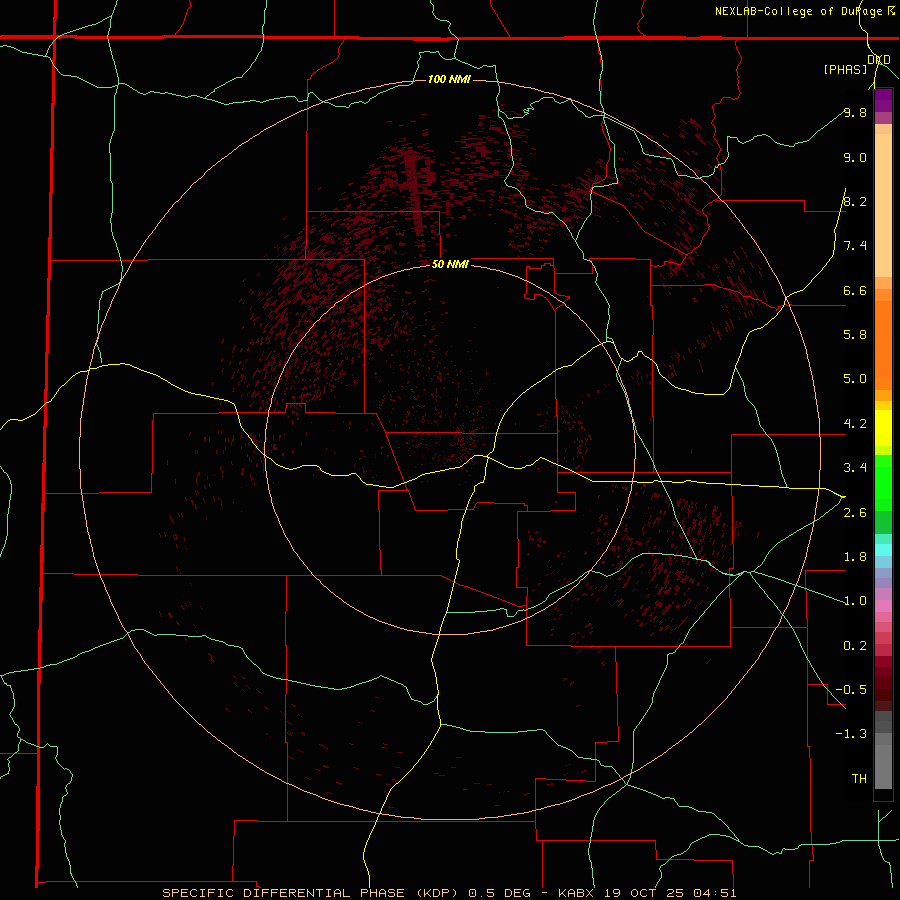Viewport: 900px width, 900px height.
Task: Click the 9.0 legend value
Action: (855, 157)
